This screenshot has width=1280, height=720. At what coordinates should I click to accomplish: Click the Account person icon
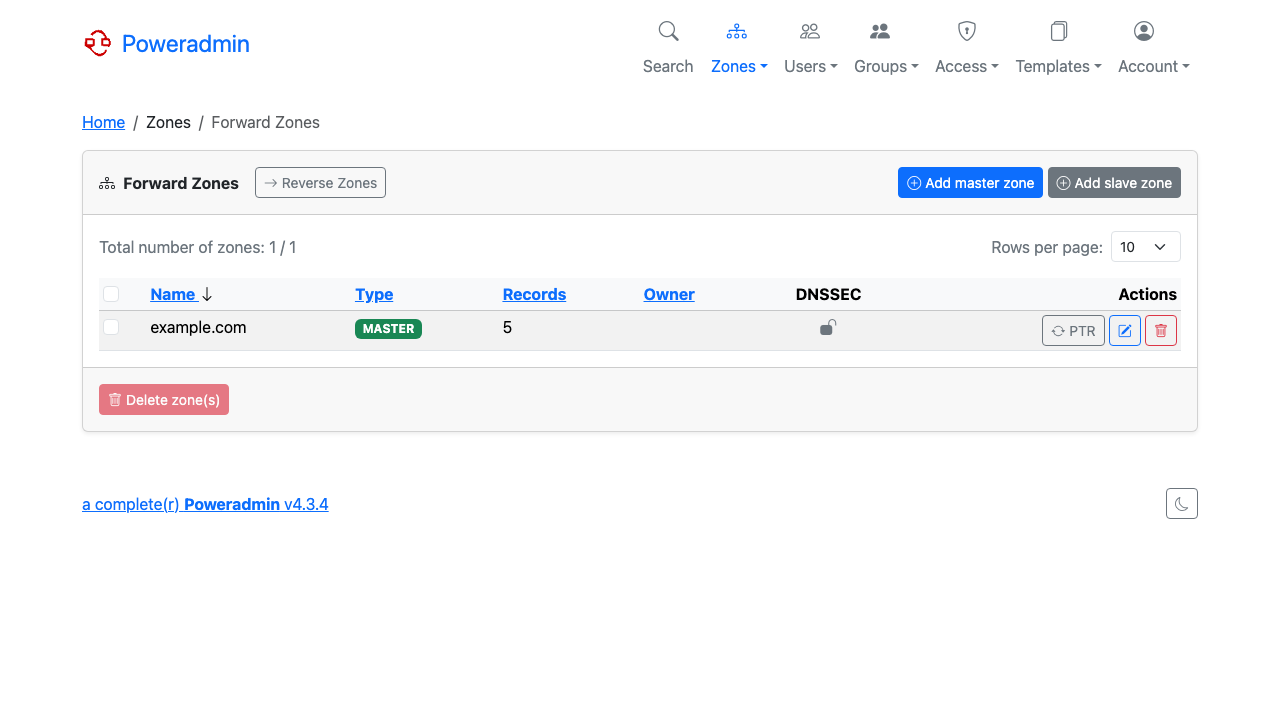coord(1144,31)
